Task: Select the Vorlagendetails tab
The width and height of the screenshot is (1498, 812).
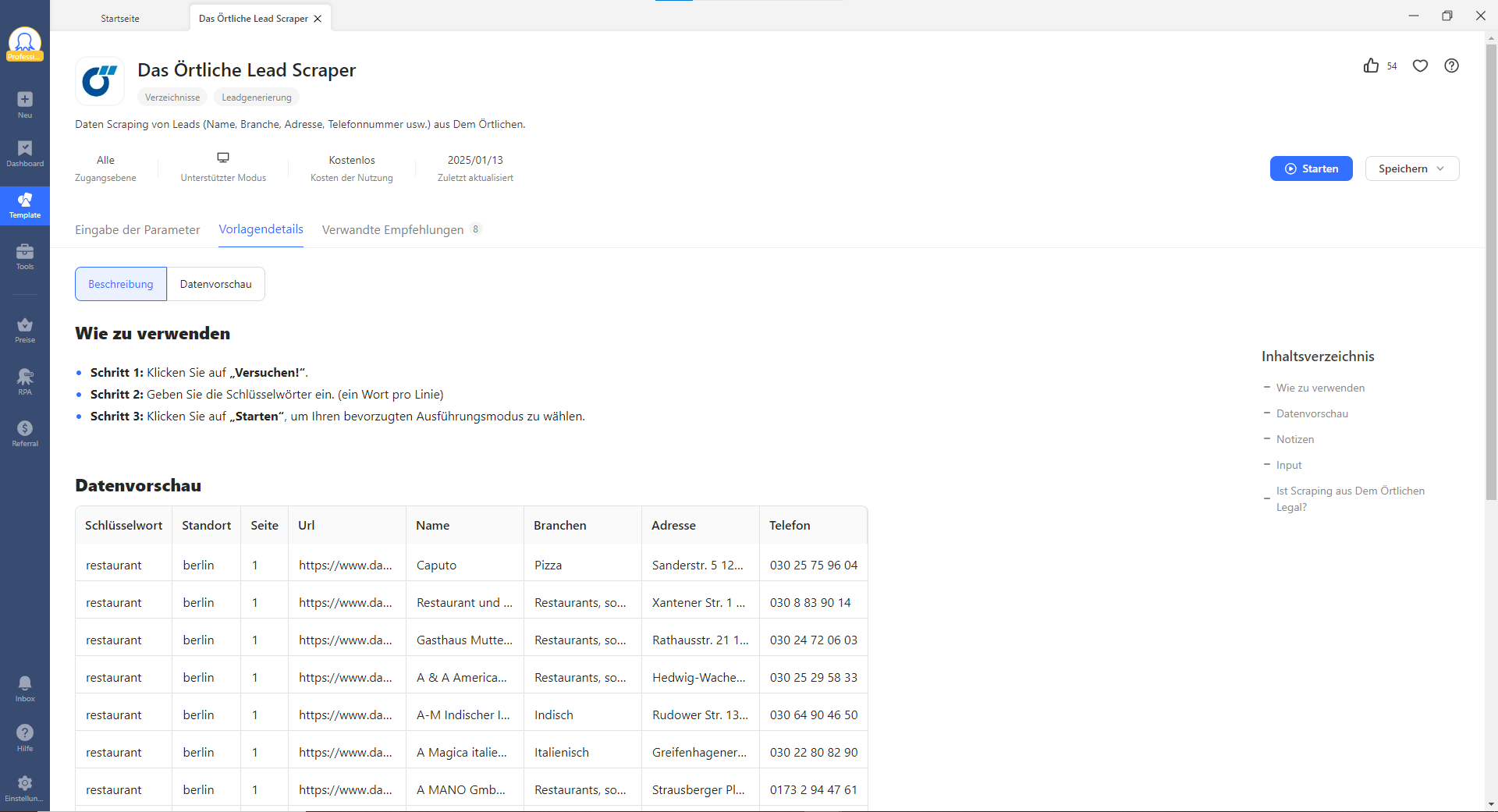Action: (x=261, y=229)
